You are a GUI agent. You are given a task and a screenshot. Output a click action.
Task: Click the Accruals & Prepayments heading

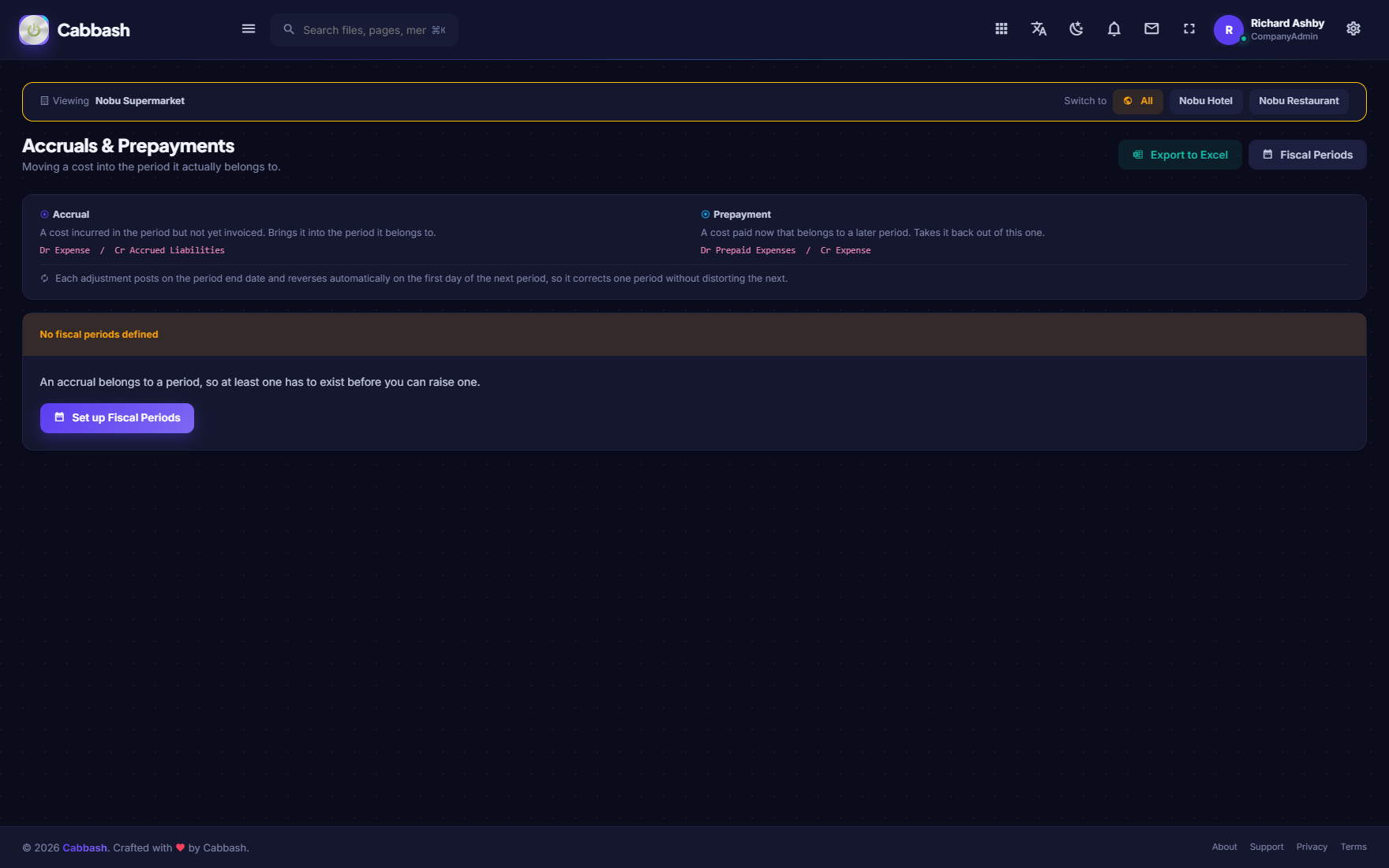coord(128,146)
